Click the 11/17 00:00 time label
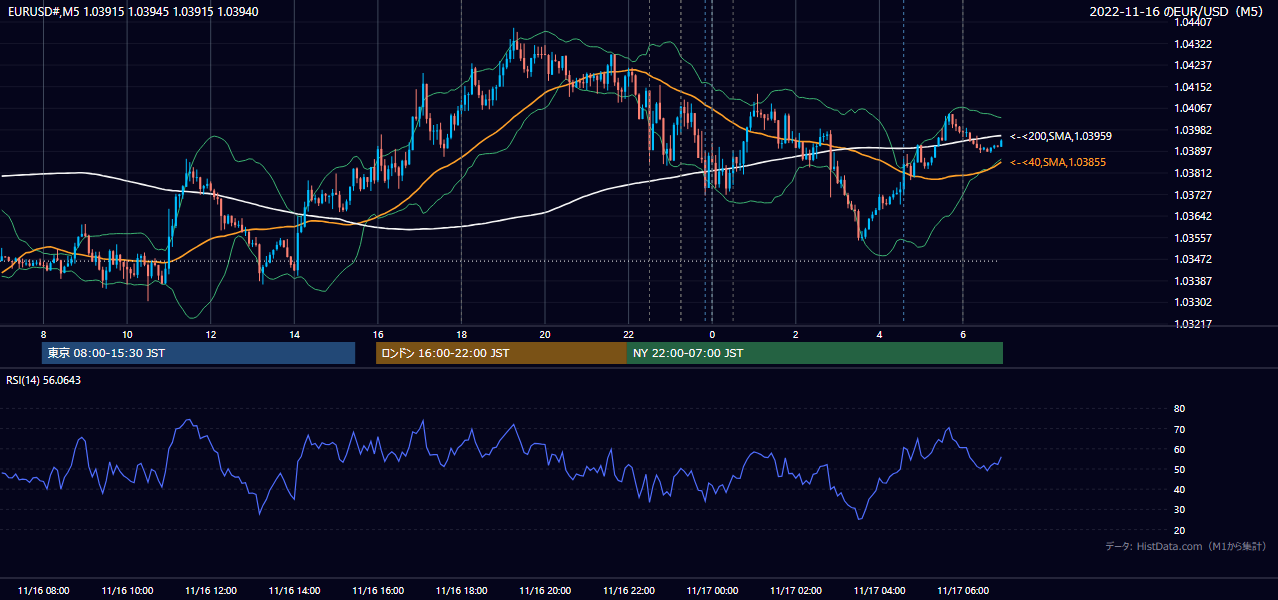The image size is (1278, 600). click(x=712, y=591)
